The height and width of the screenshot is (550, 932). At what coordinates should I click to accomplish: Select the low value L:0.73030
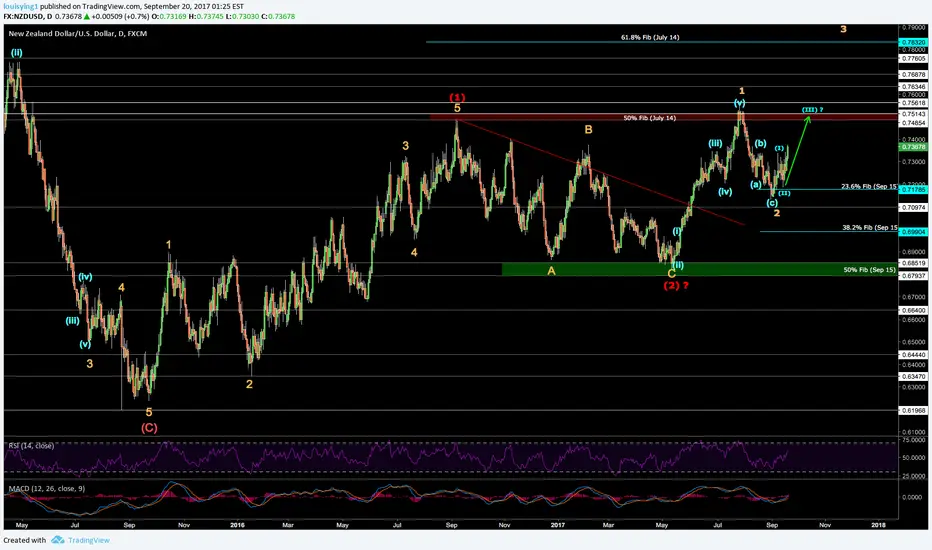click(x=242, y=17)
